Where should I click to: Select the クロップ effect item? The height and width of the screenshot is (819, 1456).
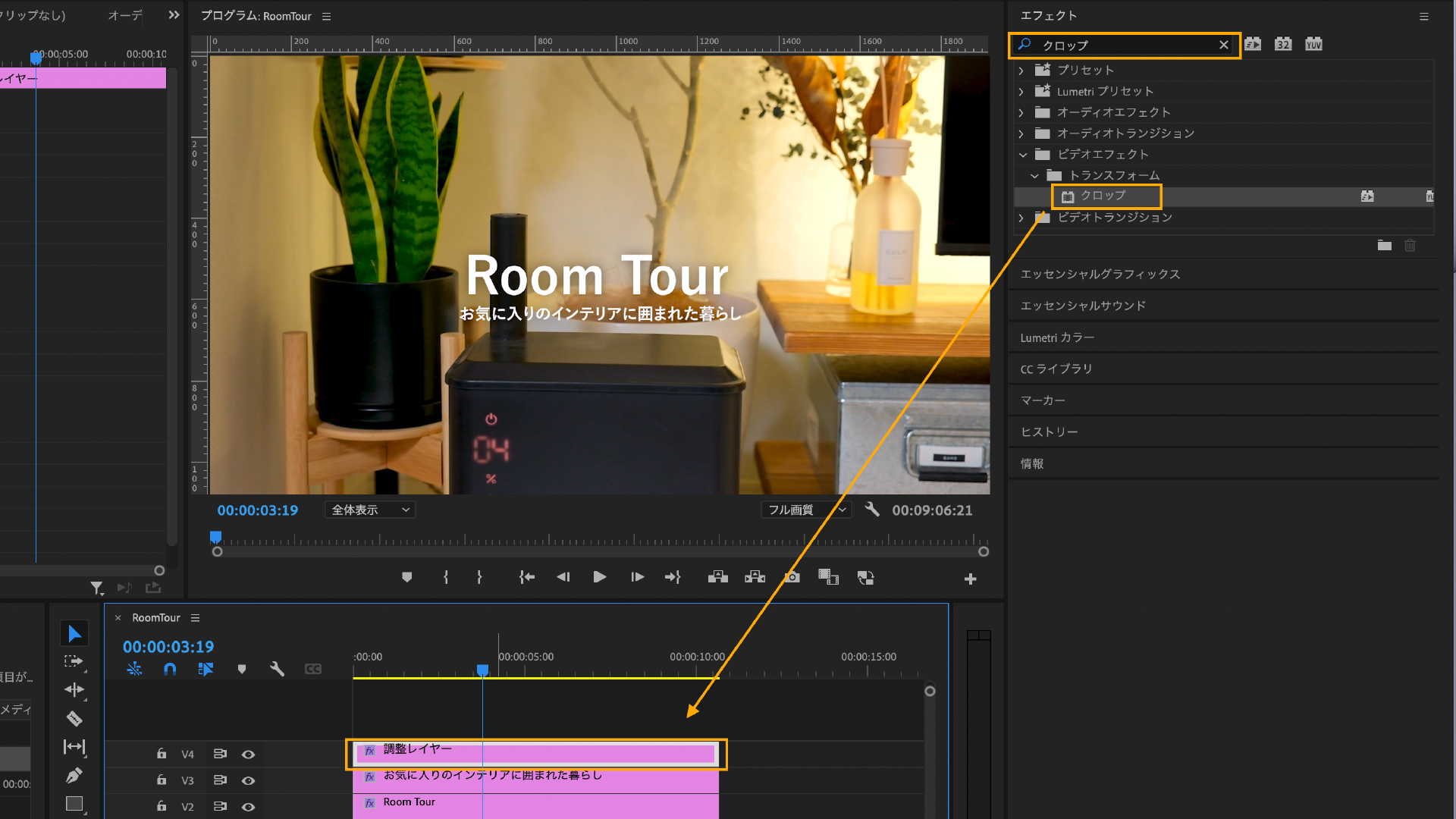pos(1103,196)
